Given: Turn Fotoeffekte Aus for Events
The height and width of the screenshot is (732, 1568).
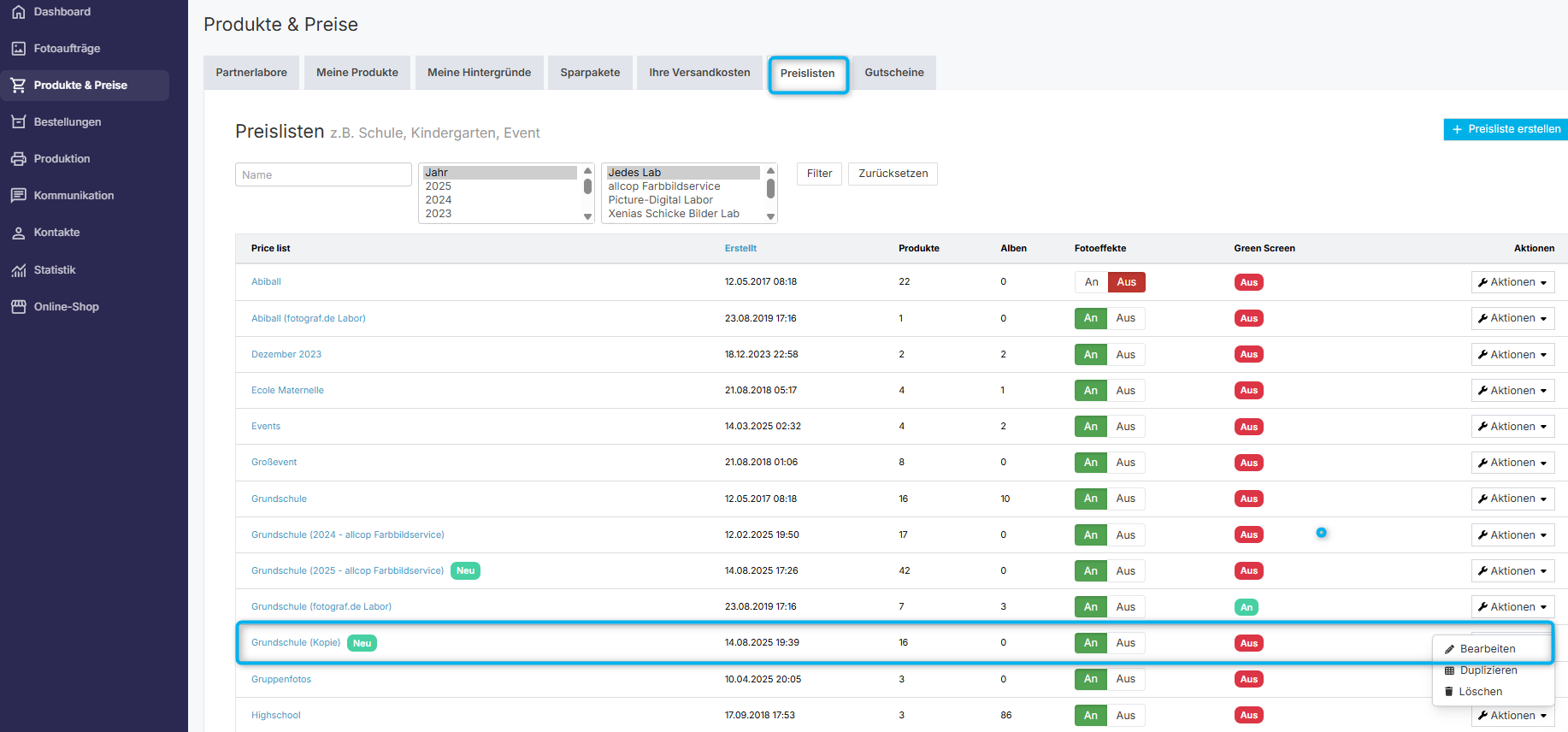Looking at the screenshot, I should click(1126, 427).
